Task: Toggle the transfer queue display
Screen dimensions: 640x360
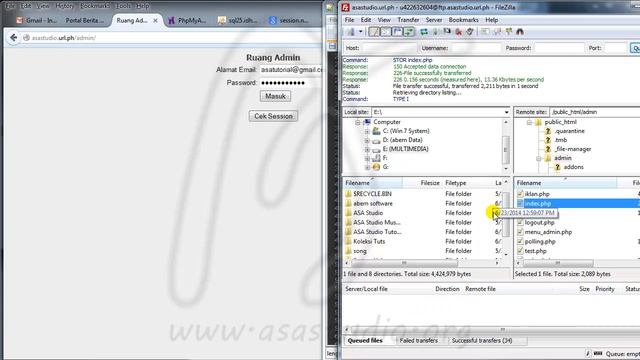Action: [409, 32]
